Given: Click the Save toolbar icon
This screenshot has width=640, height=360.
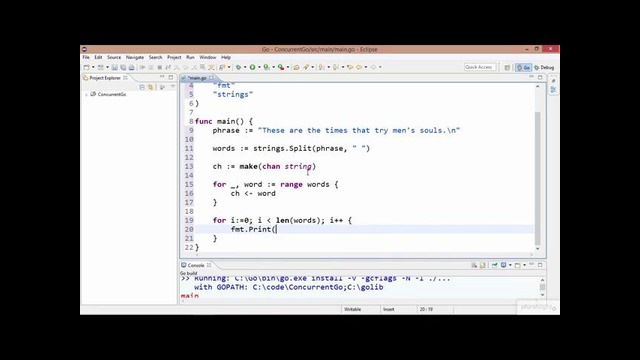Looking at the screenshot, I should point(115,67).
